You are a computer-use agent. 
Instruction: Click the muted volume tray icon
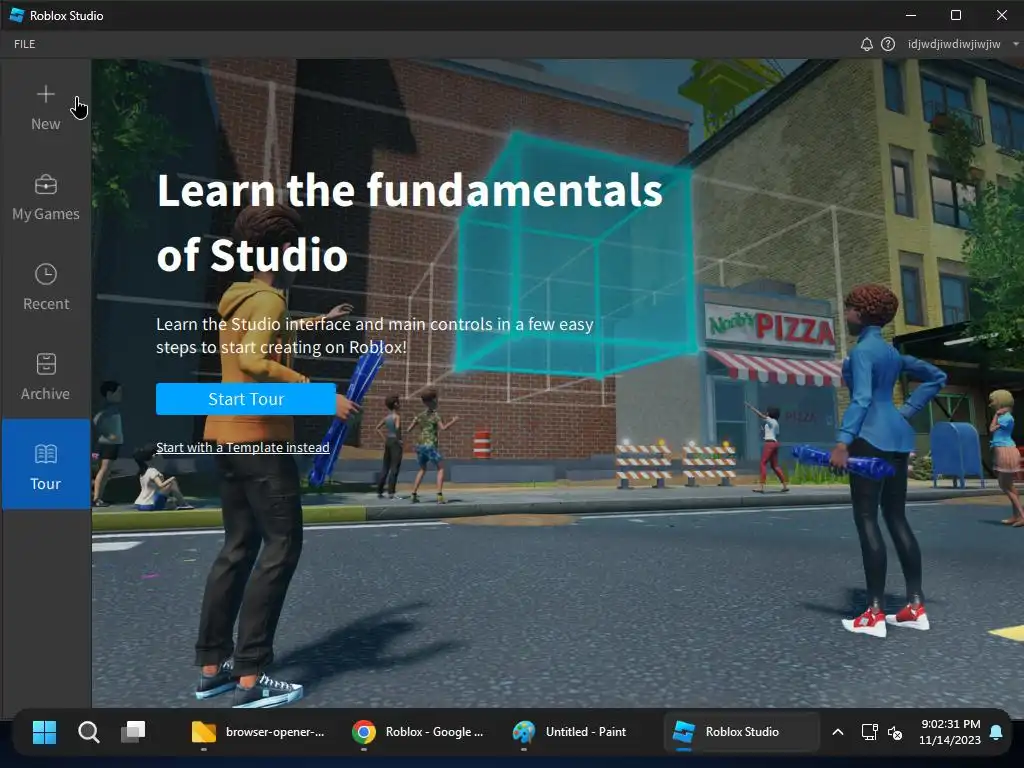895,732
